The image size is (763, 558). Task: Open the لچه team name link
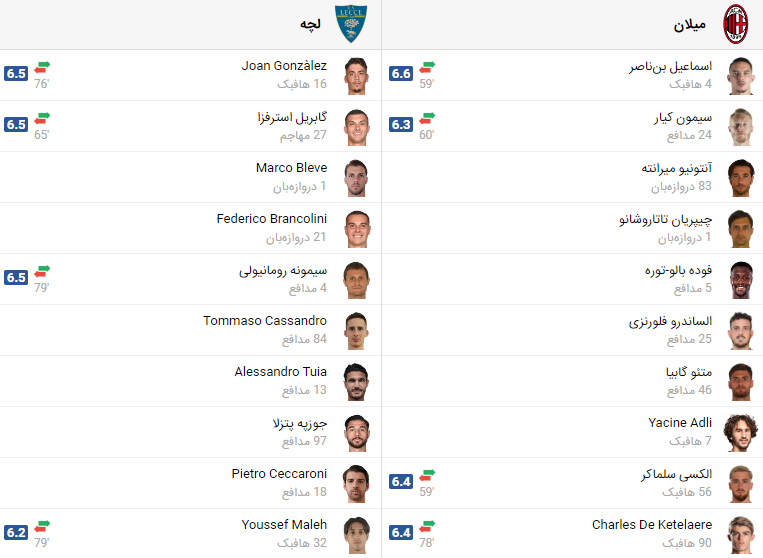point(310,24)
